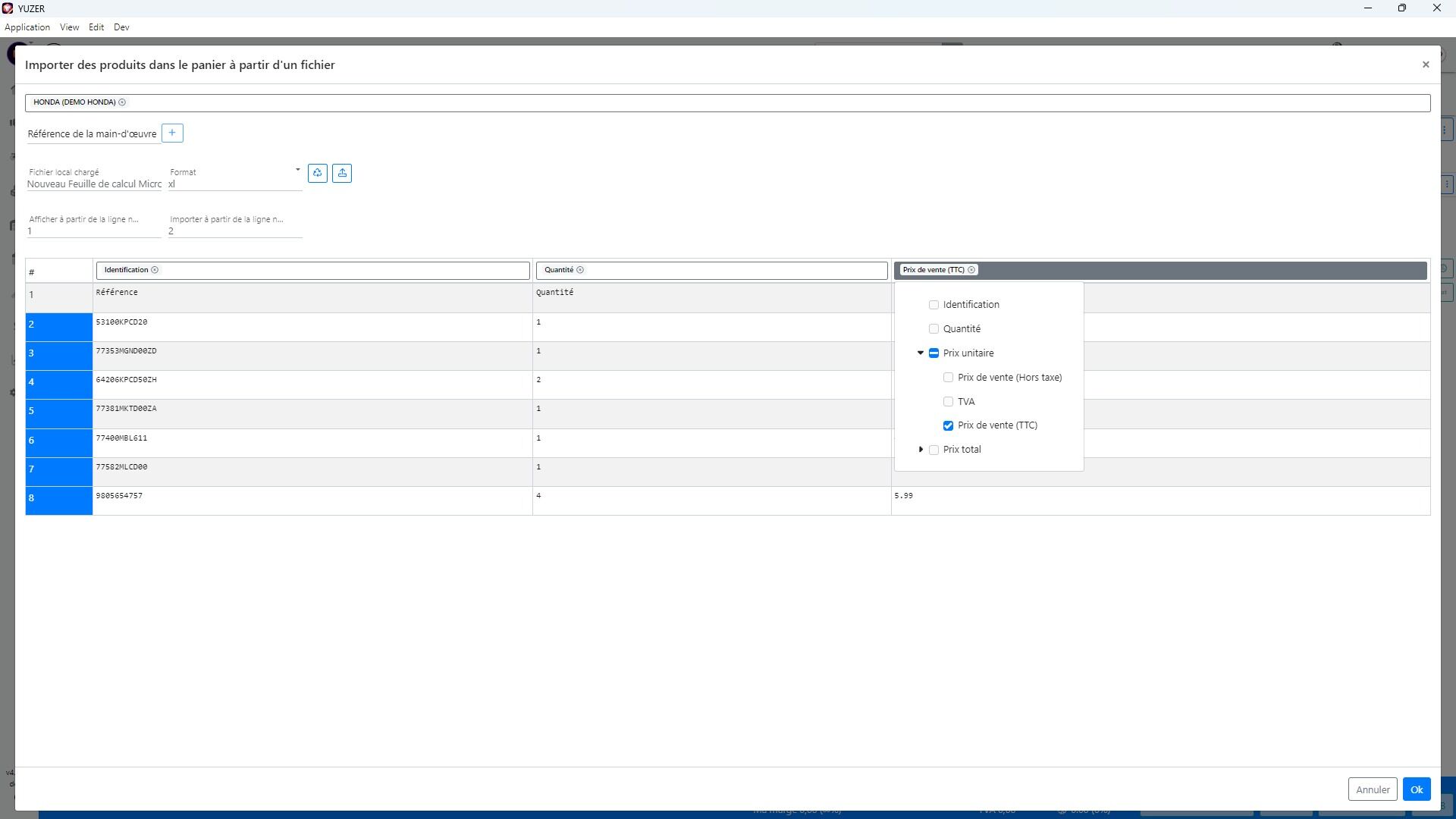The height and width of the screenshot is (819, 1456).
Task: Confirm the import with Ok button
Action: [x=1417, y=789]
